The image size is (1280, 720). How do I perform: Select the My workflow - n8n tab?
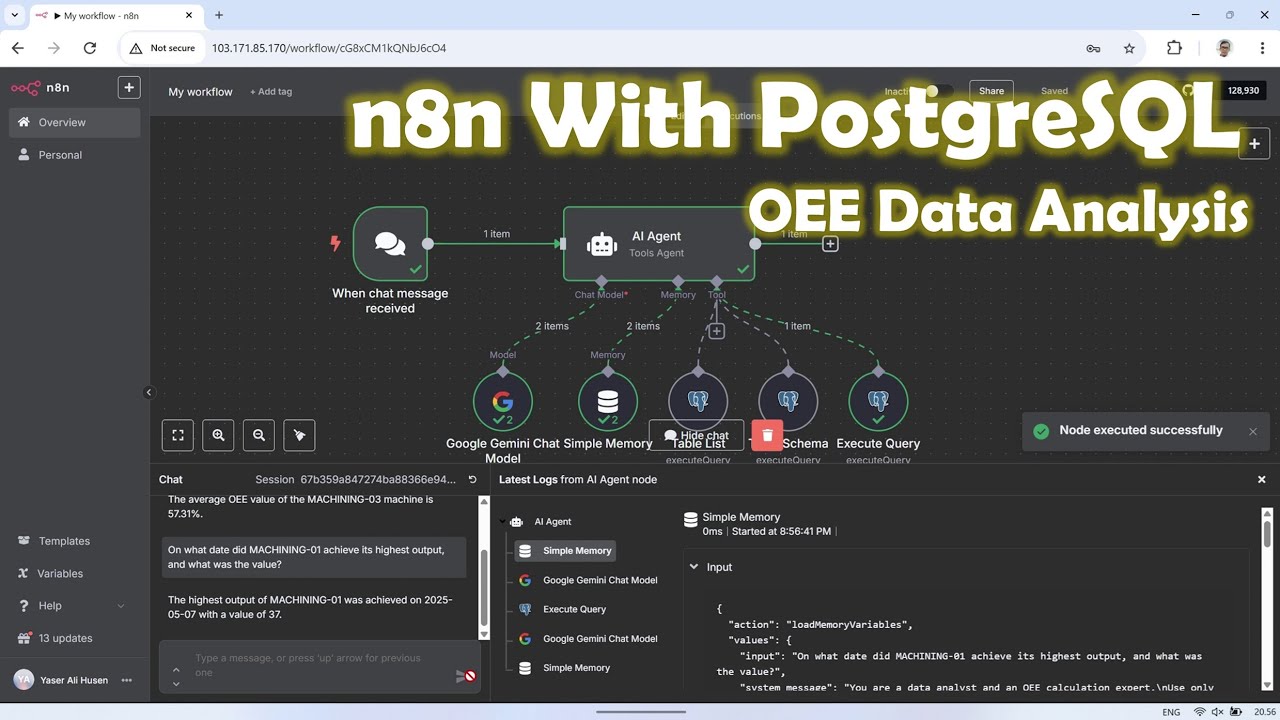click(x=115, y=15)
